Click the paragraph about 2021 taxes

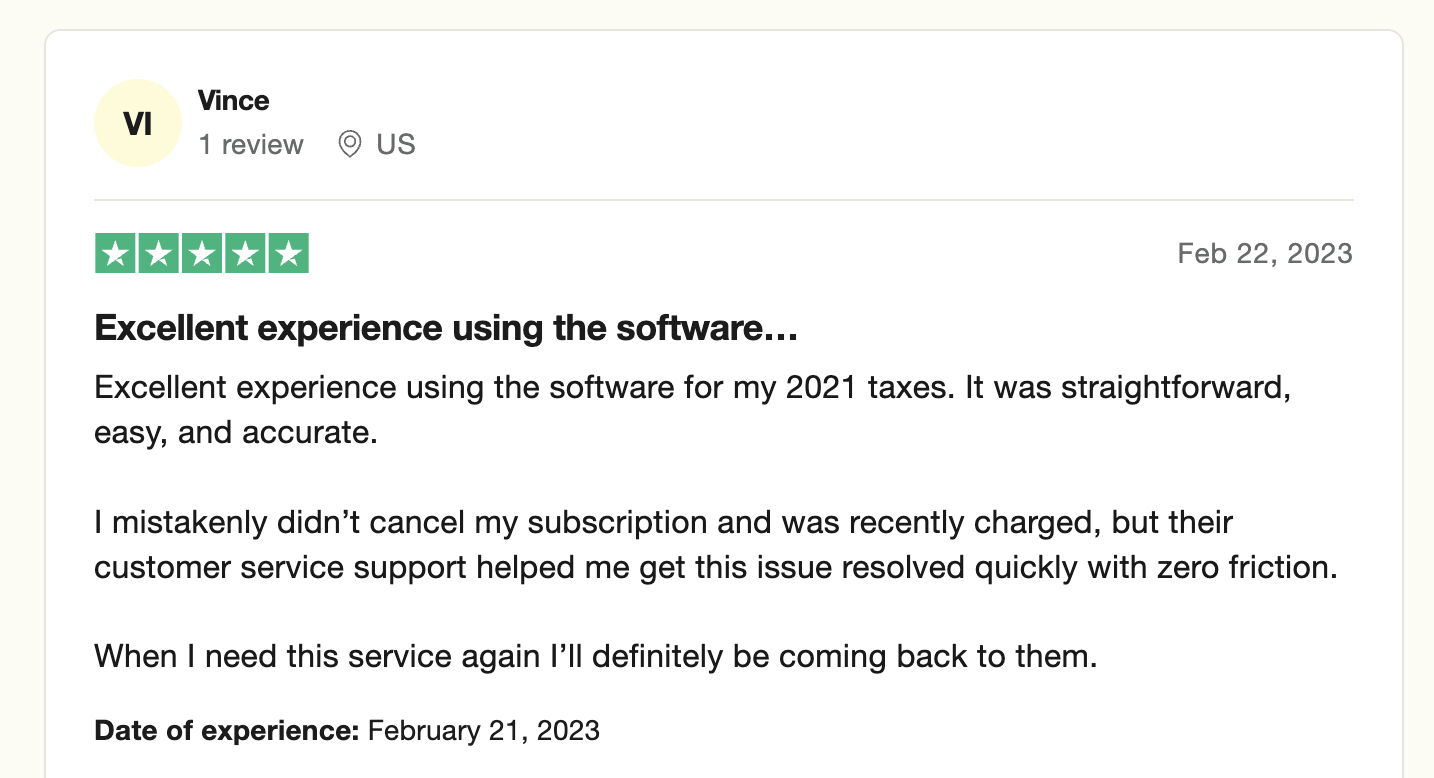692,387
